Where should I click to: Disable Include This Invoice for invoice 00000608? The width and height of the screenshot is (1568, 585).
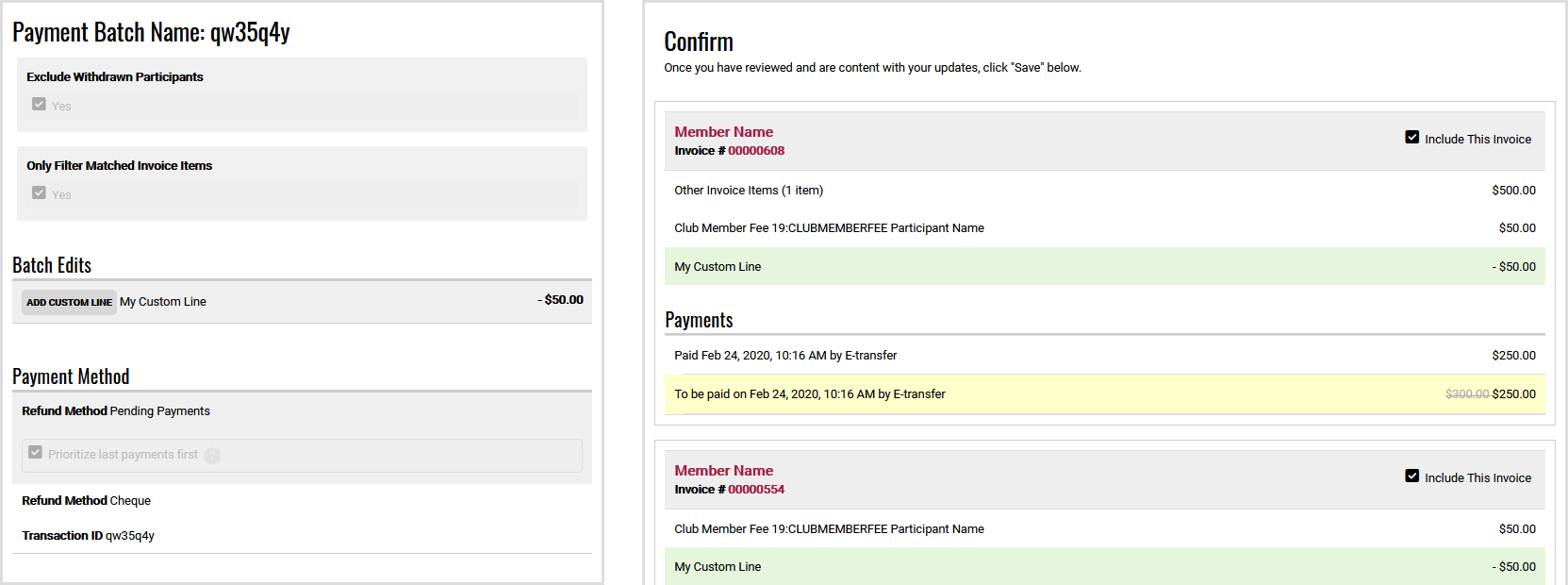coord(1411,136)
